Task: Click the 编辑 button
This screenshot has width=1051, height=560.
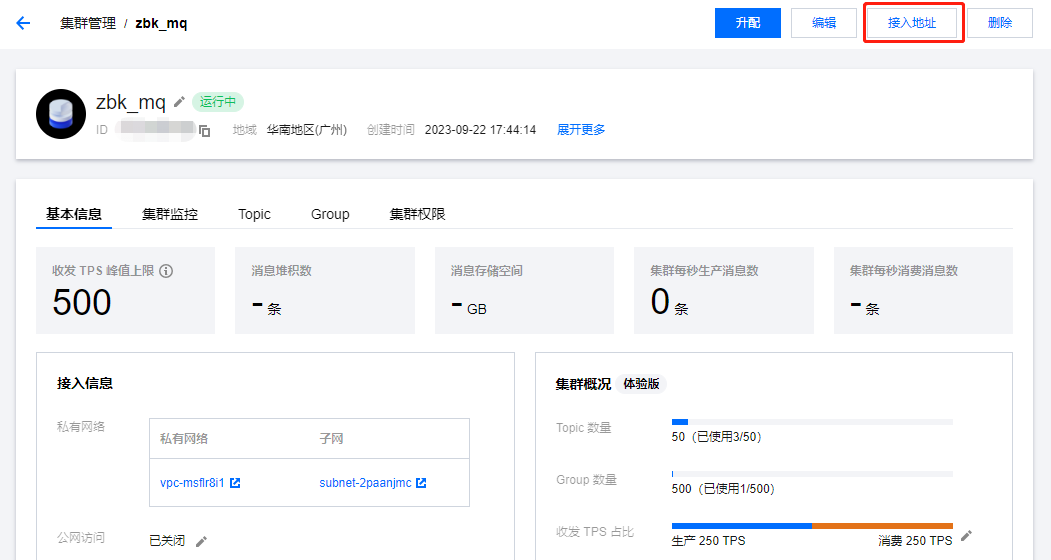Action: click(824, 23)
